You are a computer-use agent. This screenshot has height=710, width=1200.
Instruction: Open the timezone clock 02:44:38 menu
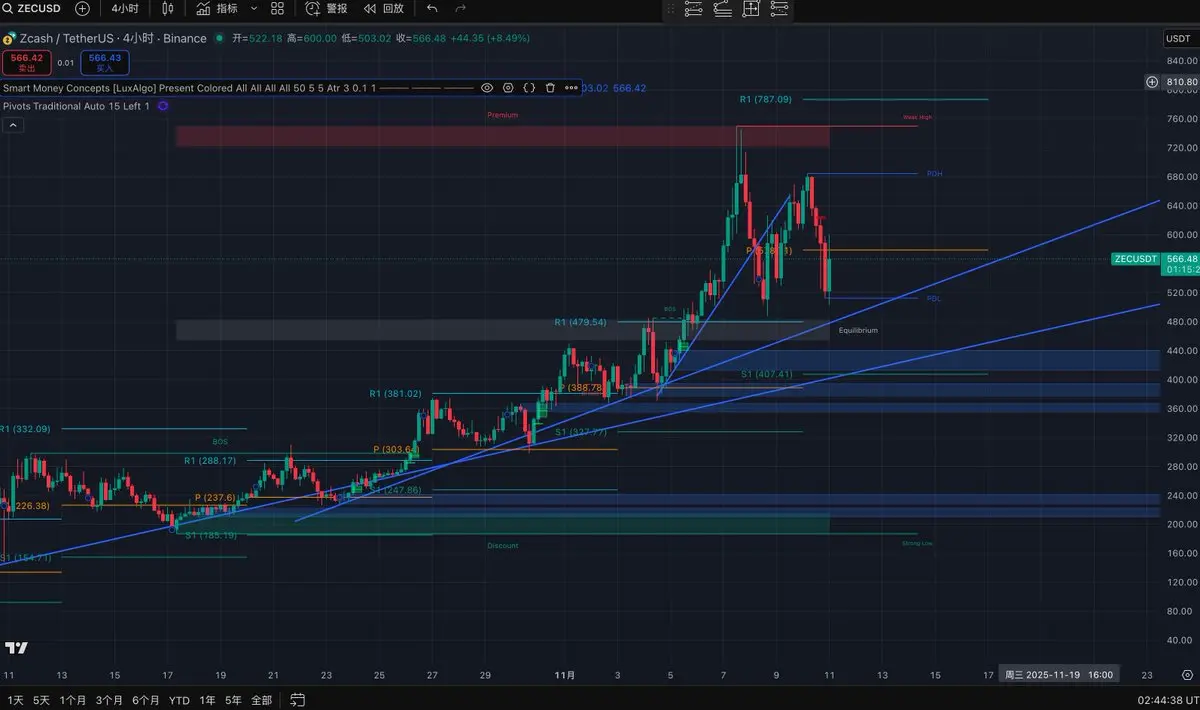pos(1169,700)
